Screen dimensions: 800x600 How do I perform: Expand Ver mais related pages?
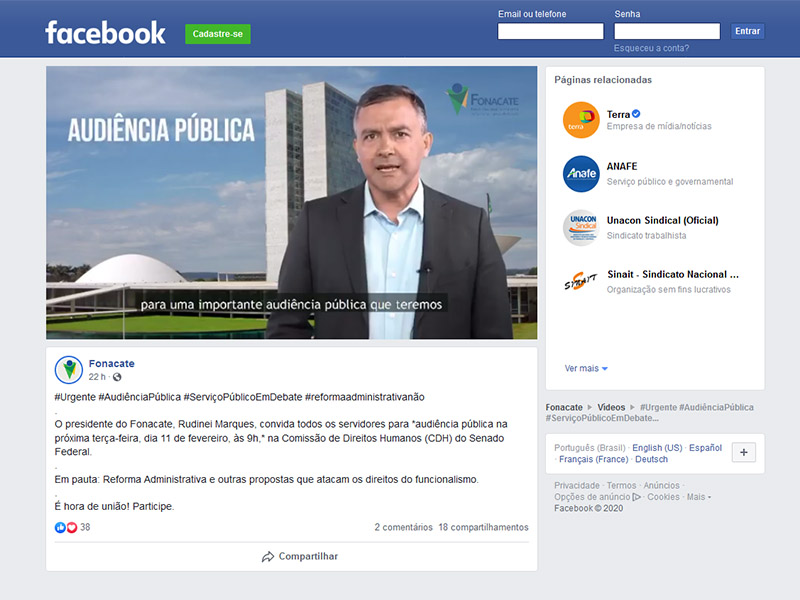(x=586, y=368)
